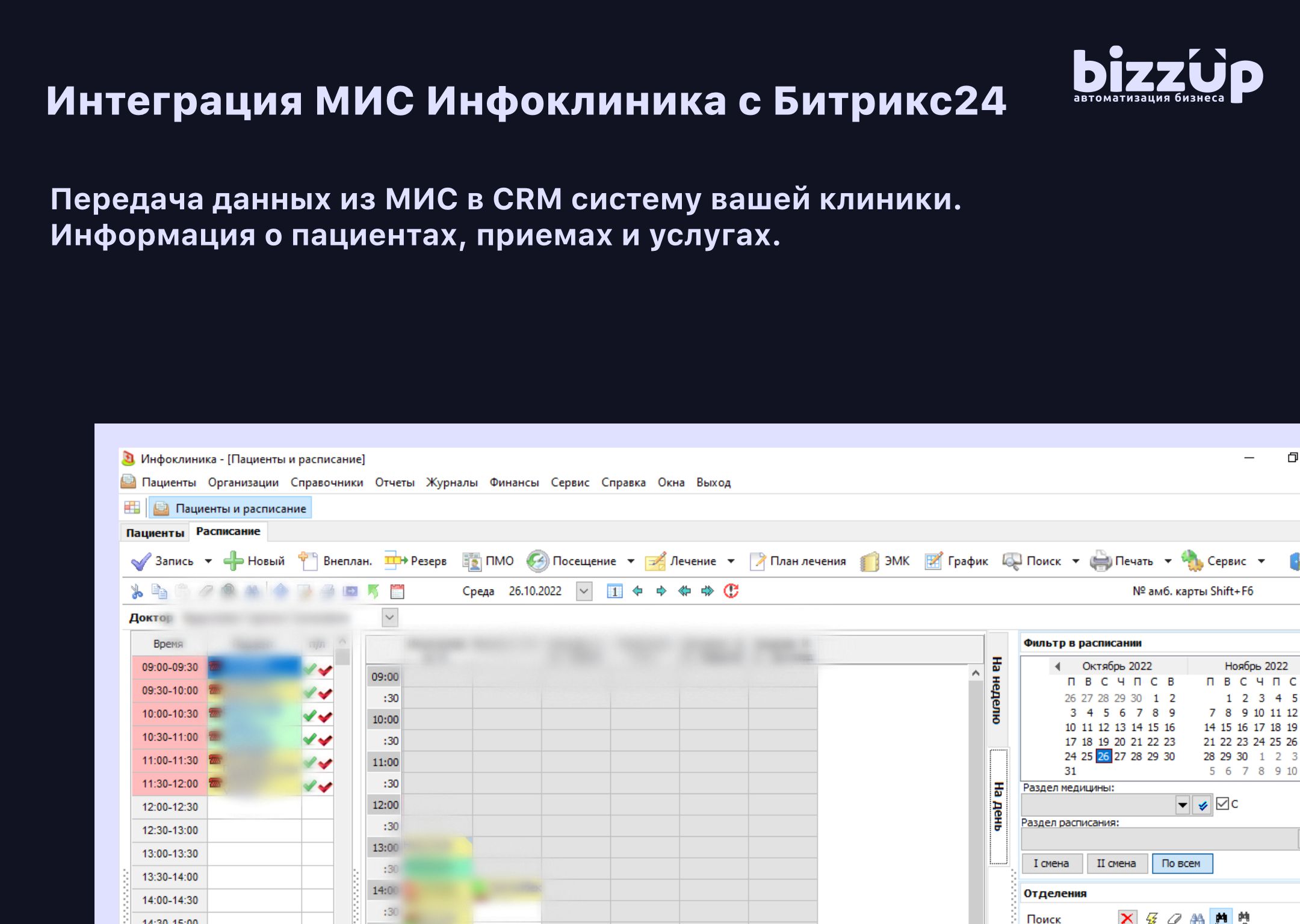Viewport: 1300px width, 924px height.
Task: Expand the Доктор selection dropdown
Action: pos(390,617)
